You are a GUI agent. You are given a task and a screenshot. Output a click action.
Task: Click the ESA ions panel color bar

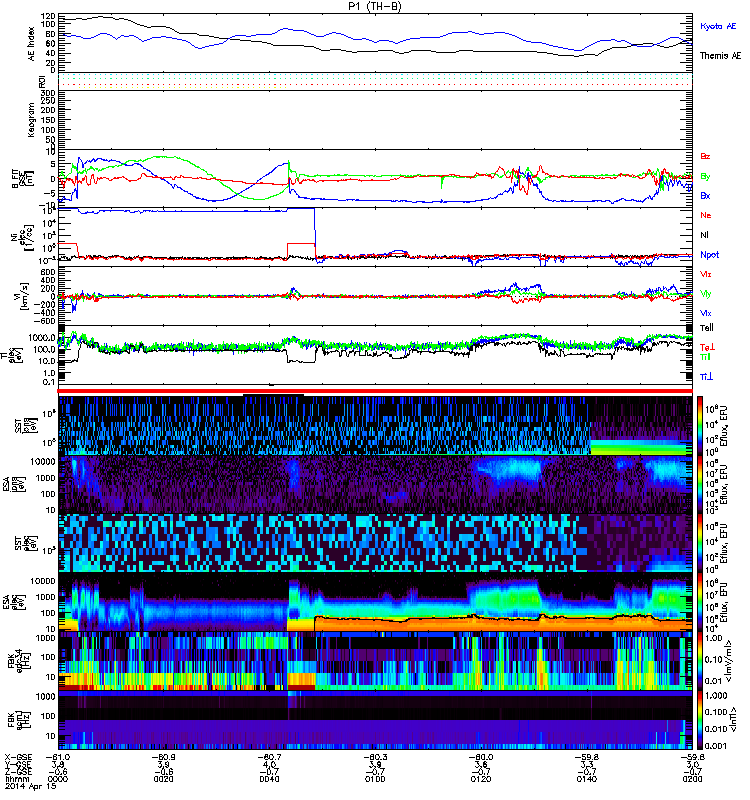click(700, 484)
